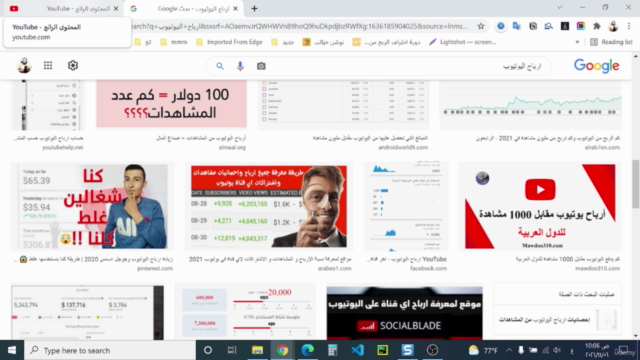Open the taskbar clock and date
The width and height of the screenshot is (640, 360).
pos(597,350)
